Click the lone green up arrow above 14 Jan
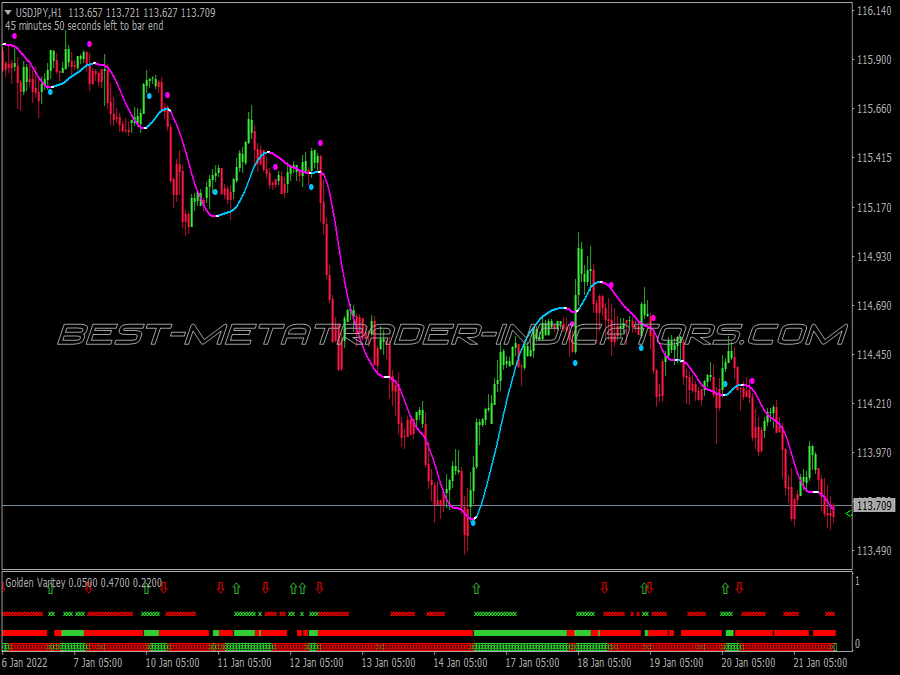 [x=476, y=588]
